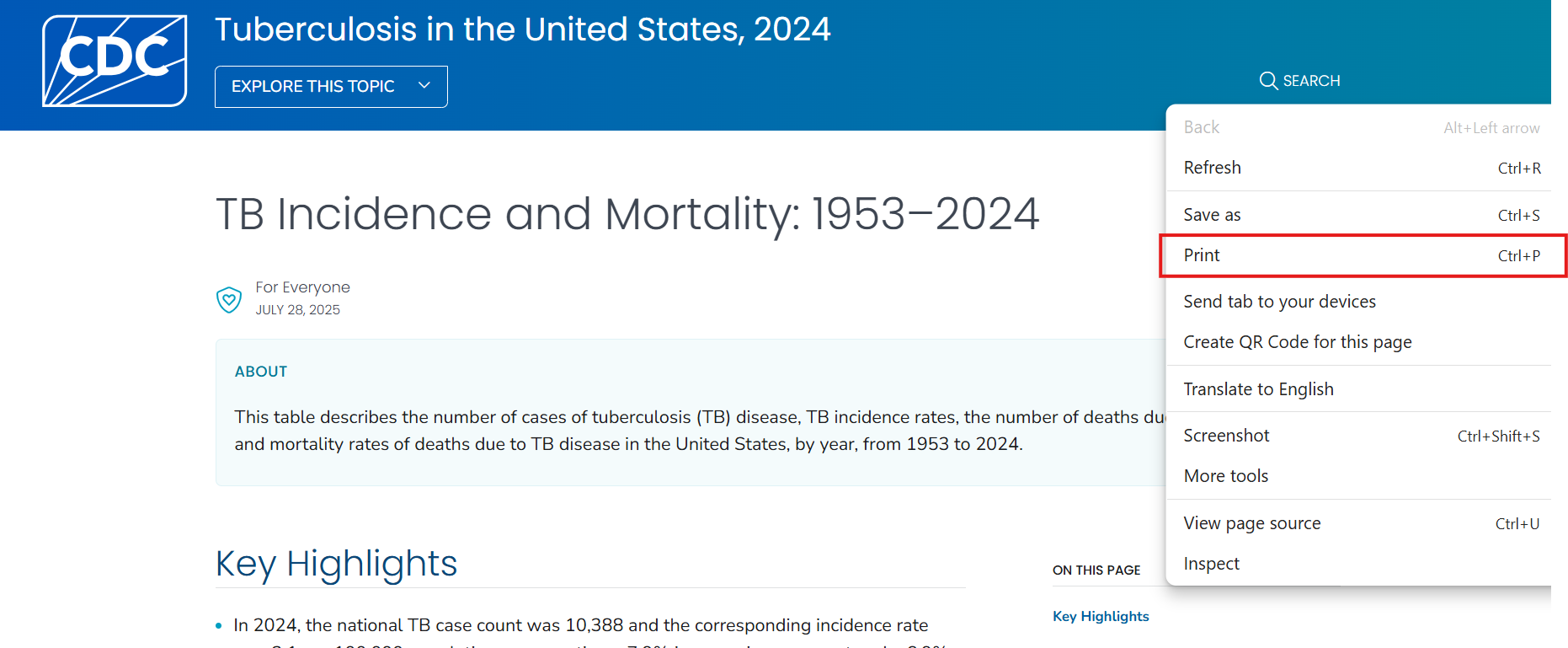Screen dimensions: 1568x648
Task: Click Inspect in context menu
Action: point(1211,564)
